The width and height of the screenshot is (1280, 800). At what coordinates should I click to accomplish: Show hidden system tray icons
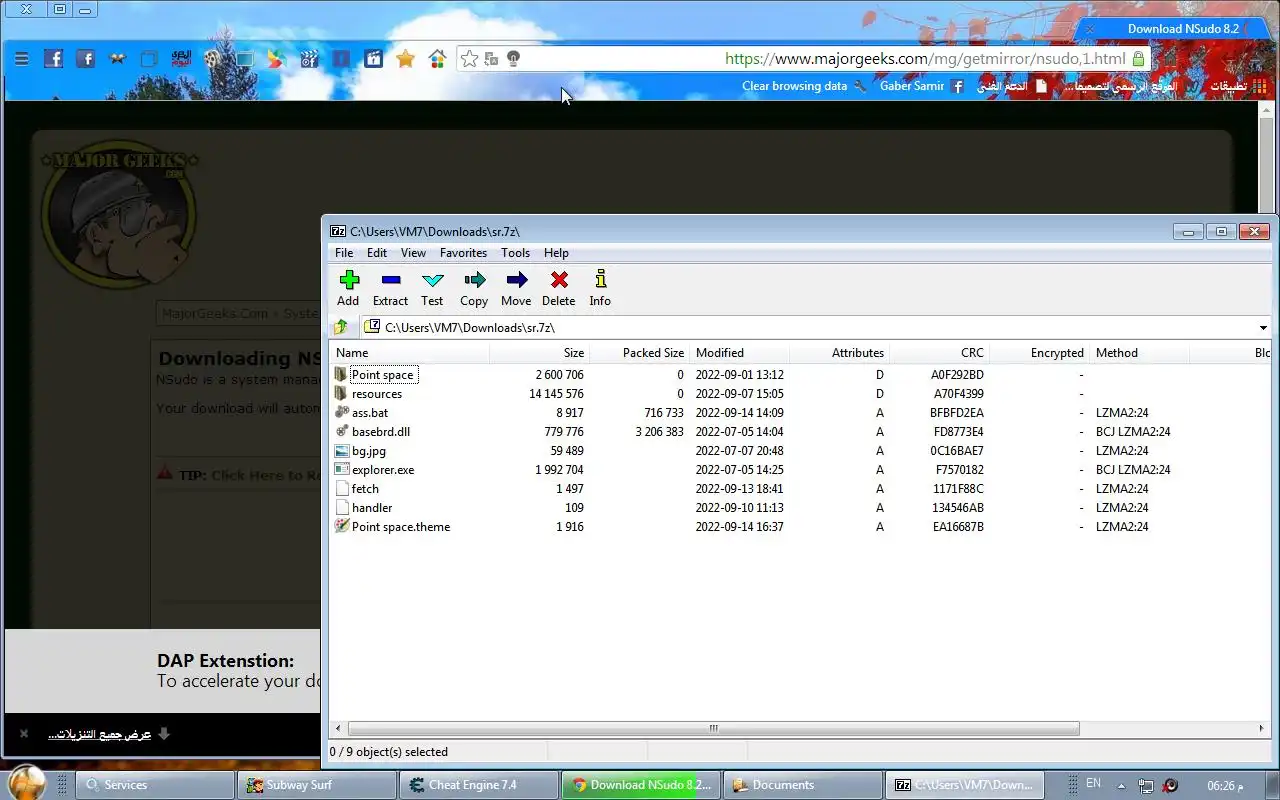1121,785
